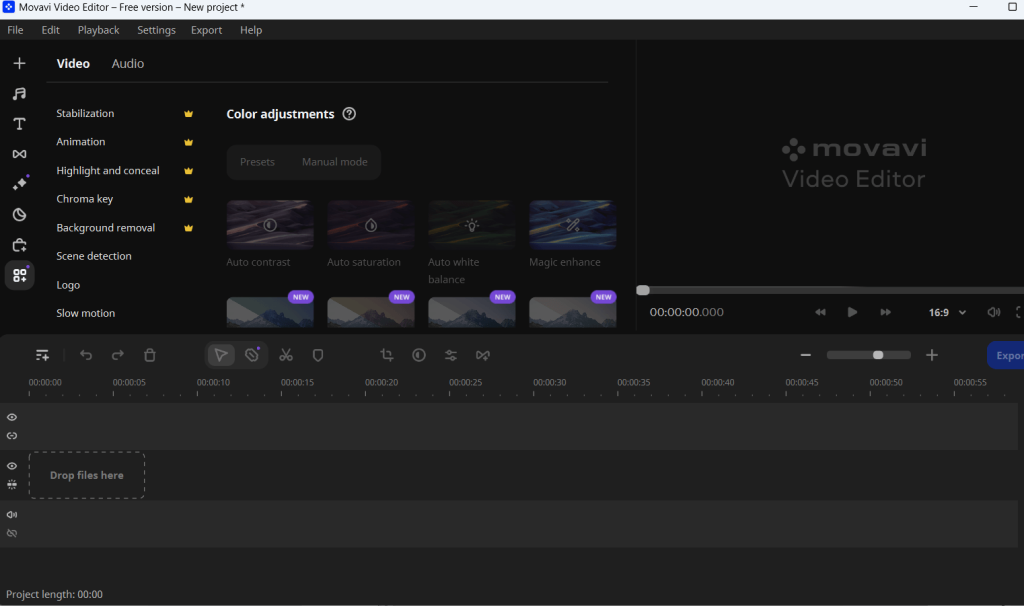Zoom out the timeline with minus
This screenshot has width=1024, height=606.
coord(805,355)
